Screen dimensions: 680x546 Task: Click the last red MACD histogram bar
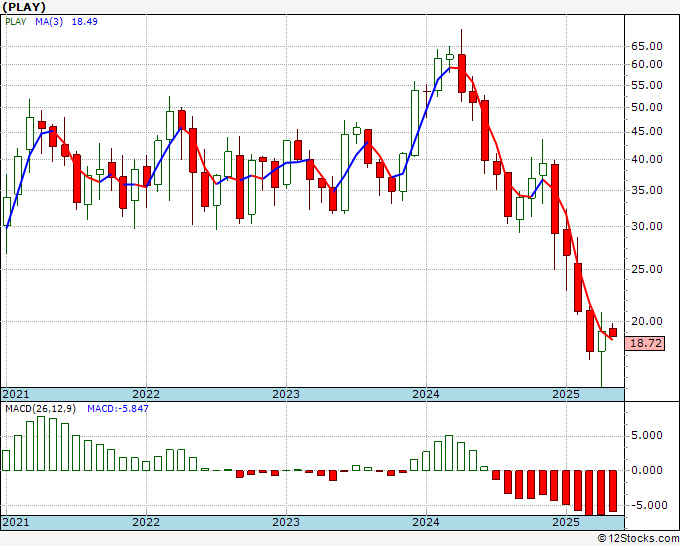(613, 490)
